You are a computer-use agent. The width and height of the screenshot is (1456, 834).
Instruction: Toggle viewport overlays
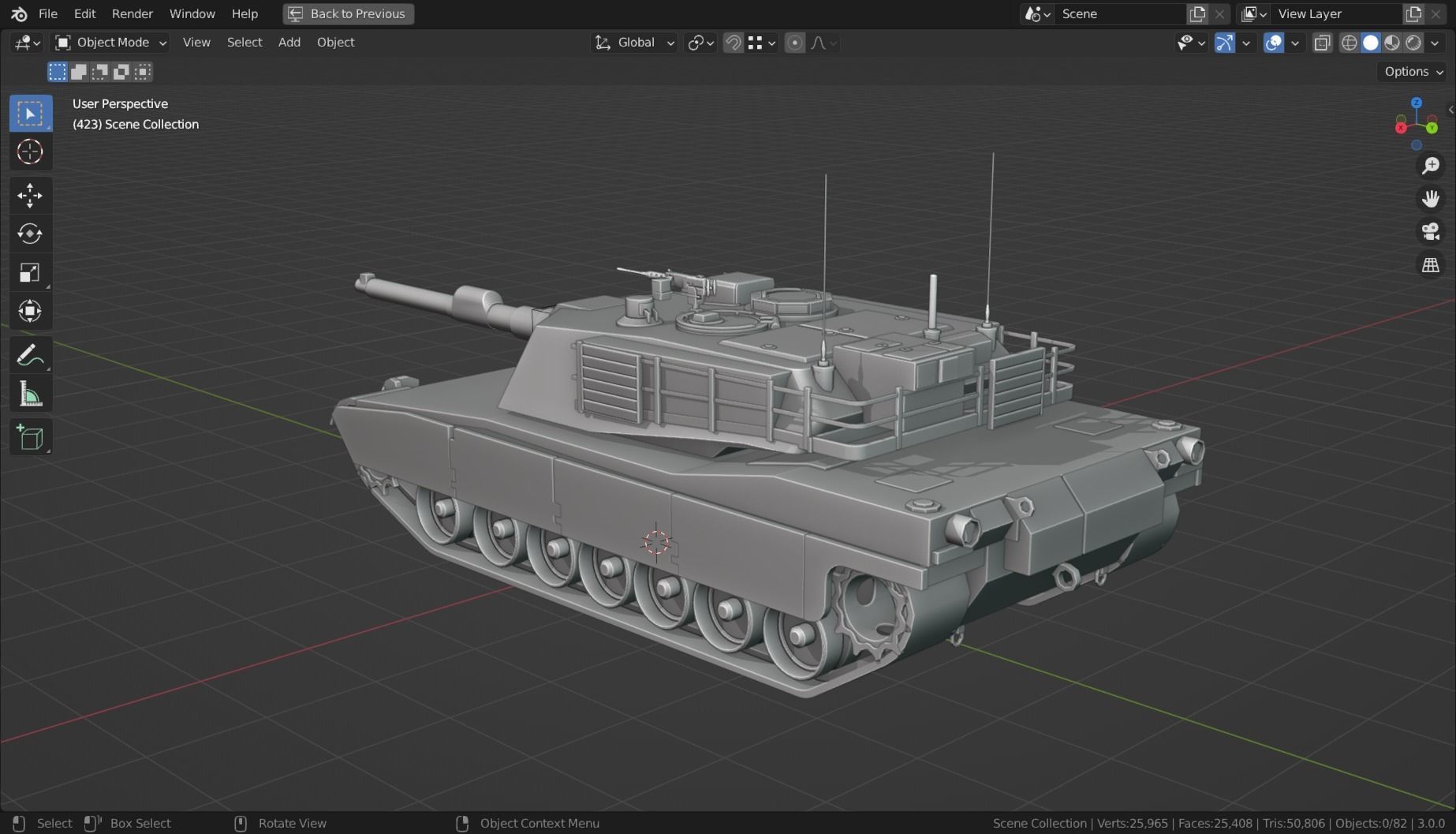pyautogui.click(x=1273, y=43)
